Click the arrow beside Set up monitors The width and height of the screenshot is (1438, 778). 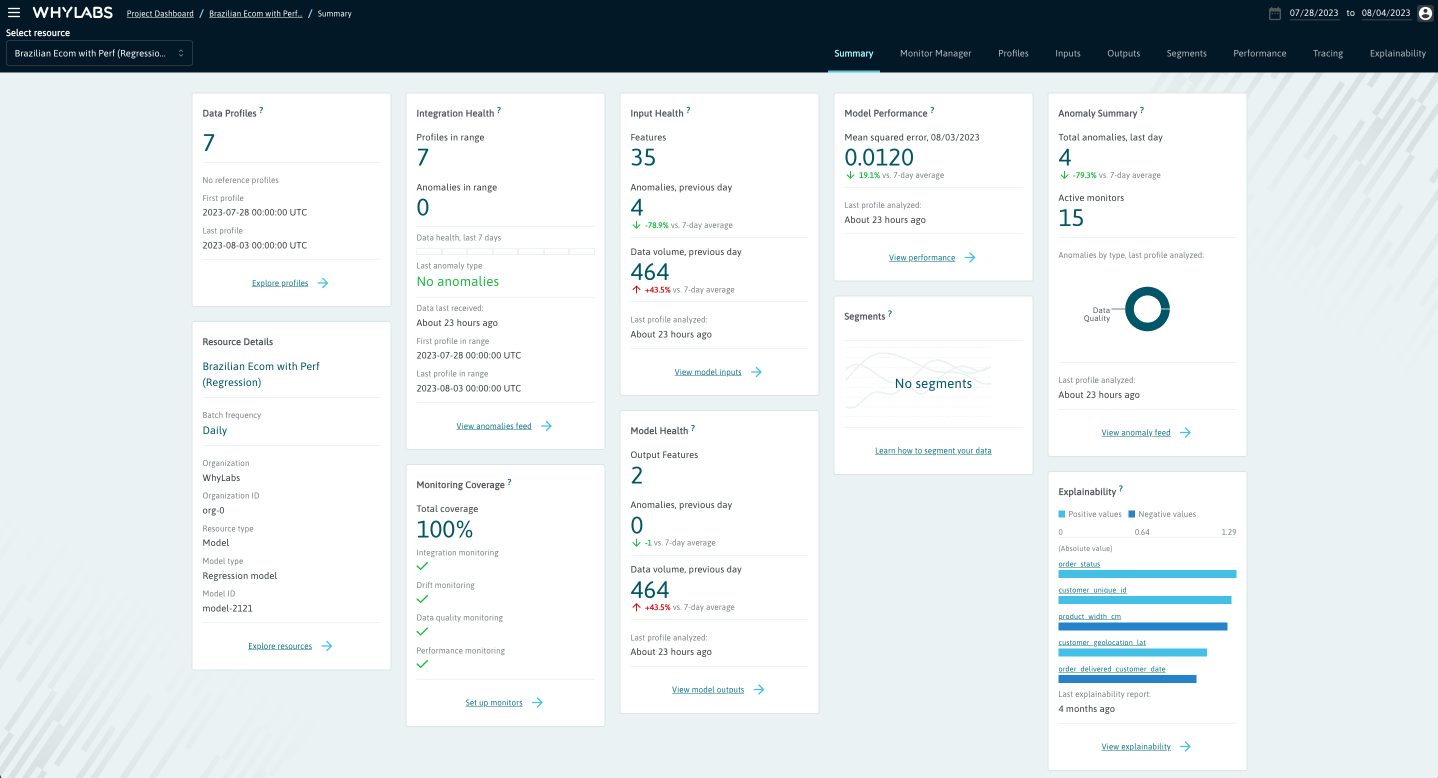pos(537,703)
